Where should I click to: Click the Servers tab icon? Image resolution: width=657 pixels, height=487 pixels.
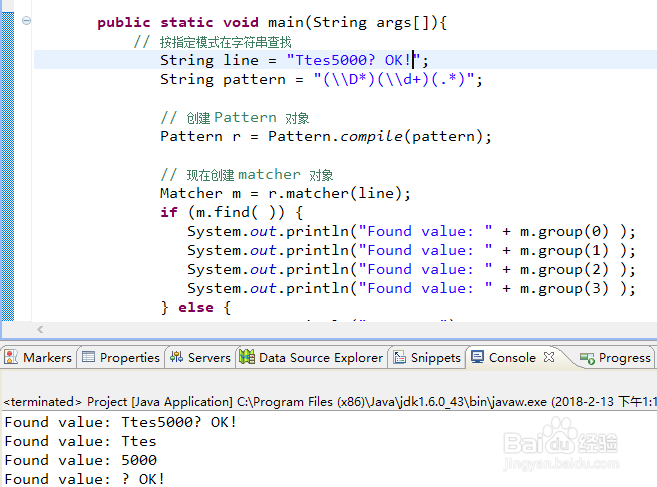pos(176,357)
